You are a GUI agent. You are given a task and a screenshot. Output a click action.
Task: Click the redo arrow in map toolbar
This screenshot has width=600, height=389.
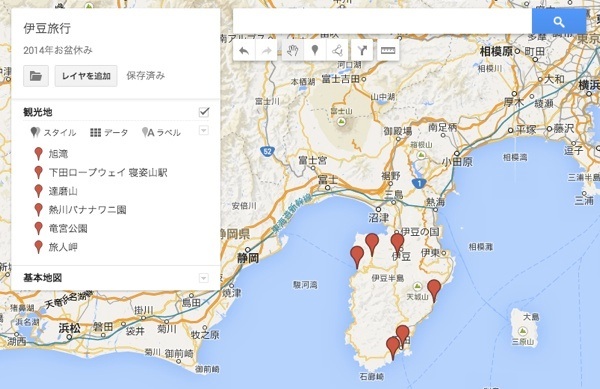(x=266, y=50)
